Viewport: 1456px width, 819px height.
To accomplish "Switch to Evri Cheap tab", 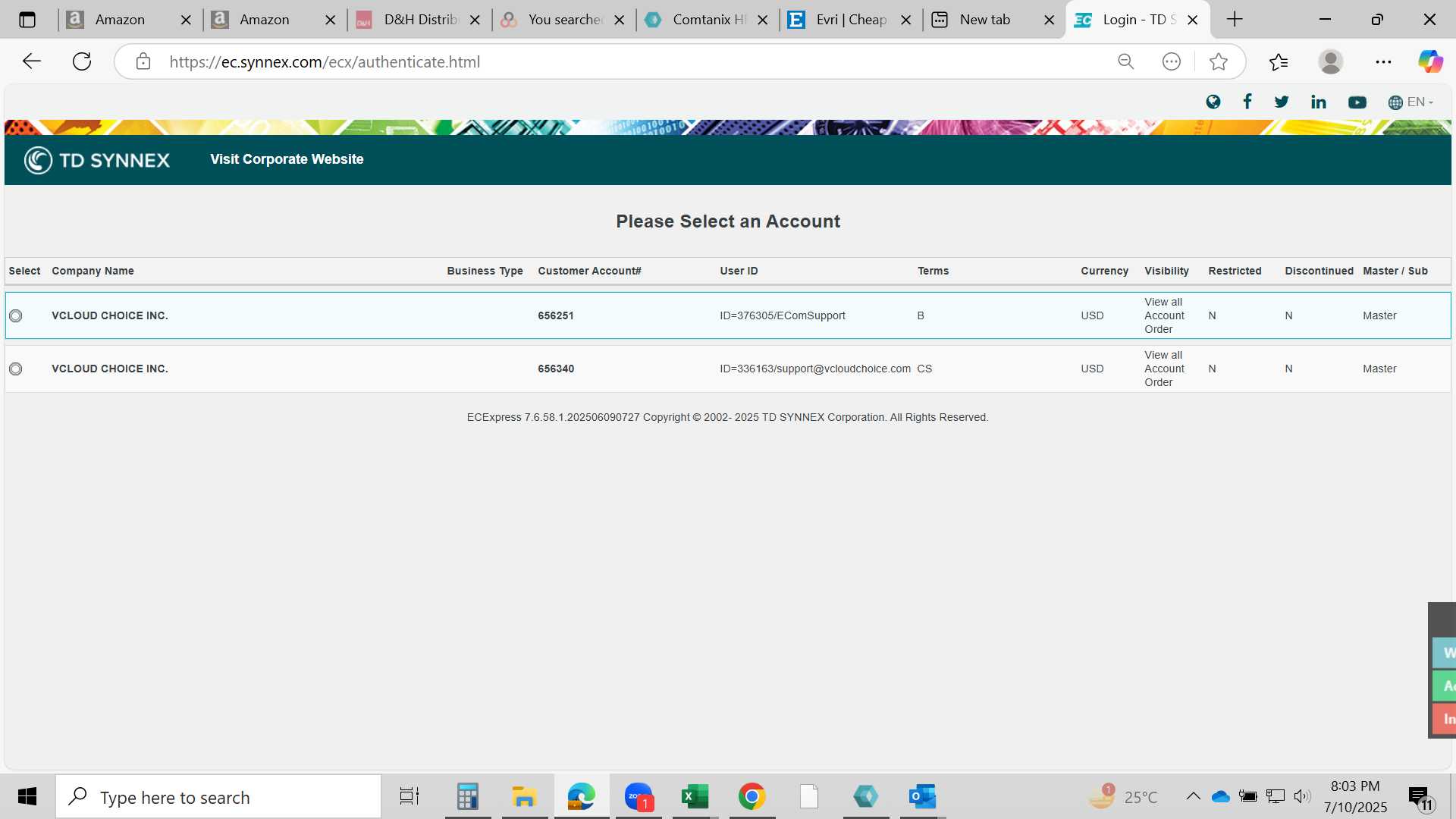I will tap(852, 20).
